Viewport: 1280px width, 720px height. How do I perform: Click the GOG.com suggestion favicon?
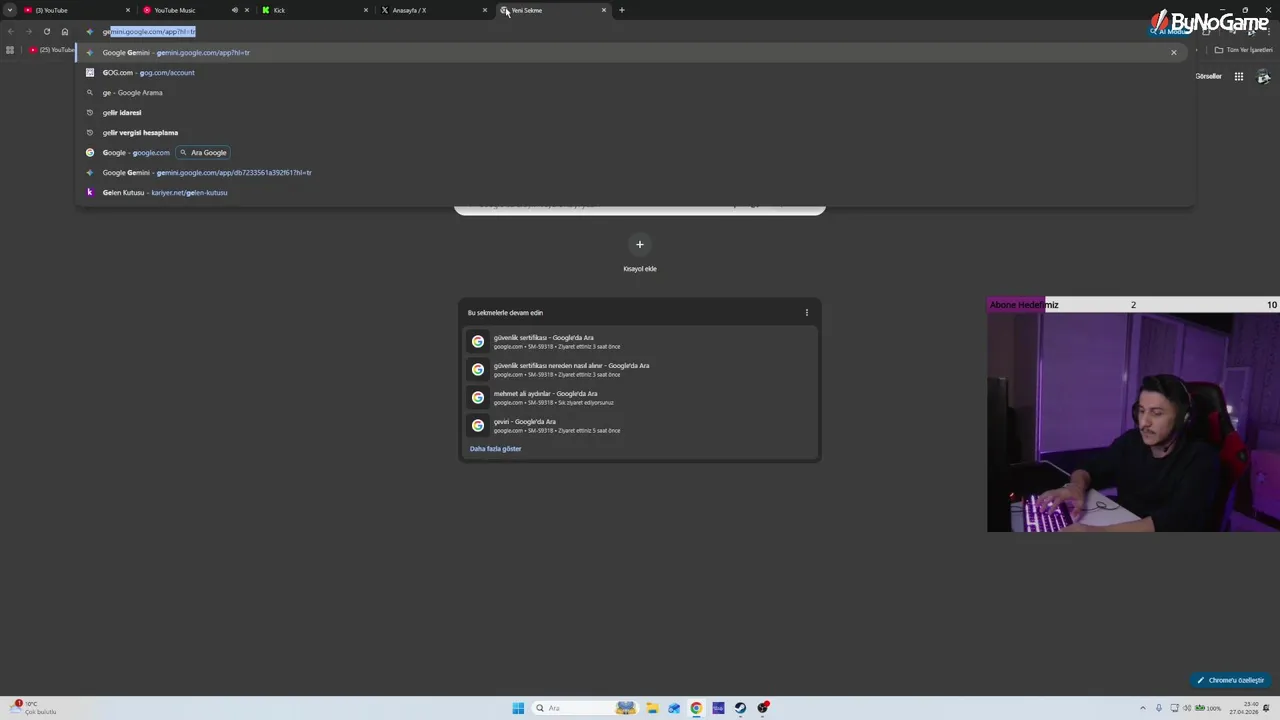click(90, 72)
